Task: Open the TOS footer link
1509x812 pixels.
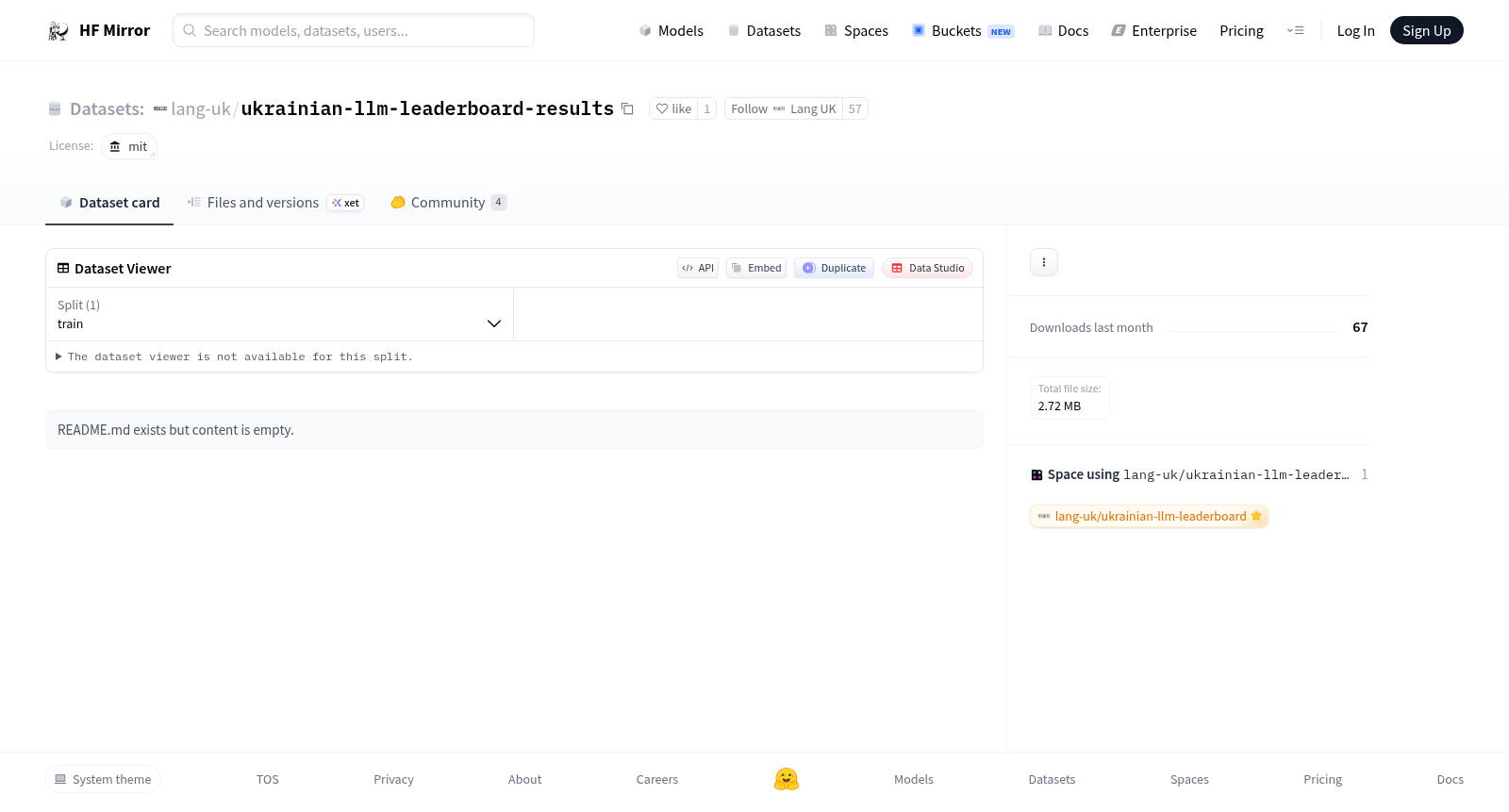Action: click(268, 779)
